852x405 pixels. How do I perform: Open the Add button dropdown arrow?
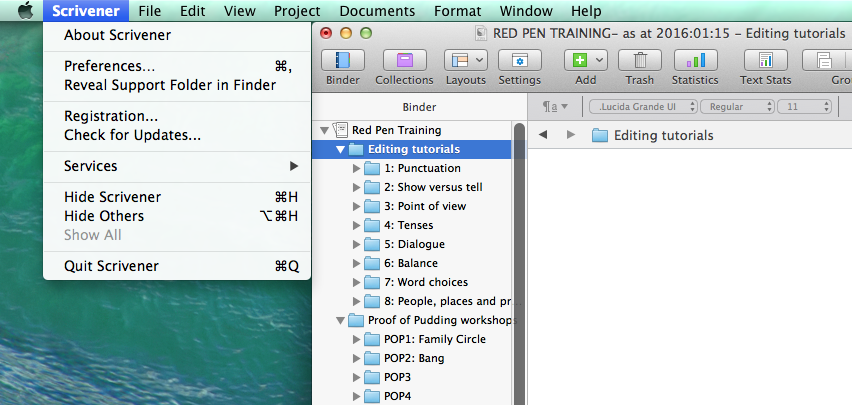(599, 60)
